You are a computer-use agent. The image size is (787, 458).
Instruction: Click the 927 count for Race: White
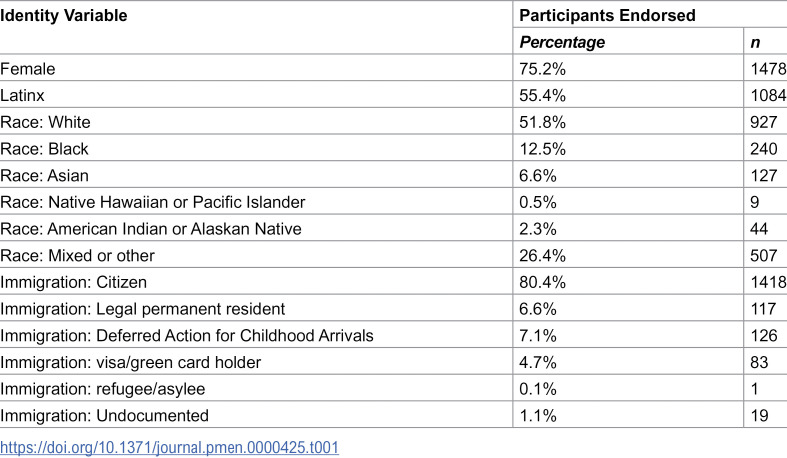click(x=764, y=122)
